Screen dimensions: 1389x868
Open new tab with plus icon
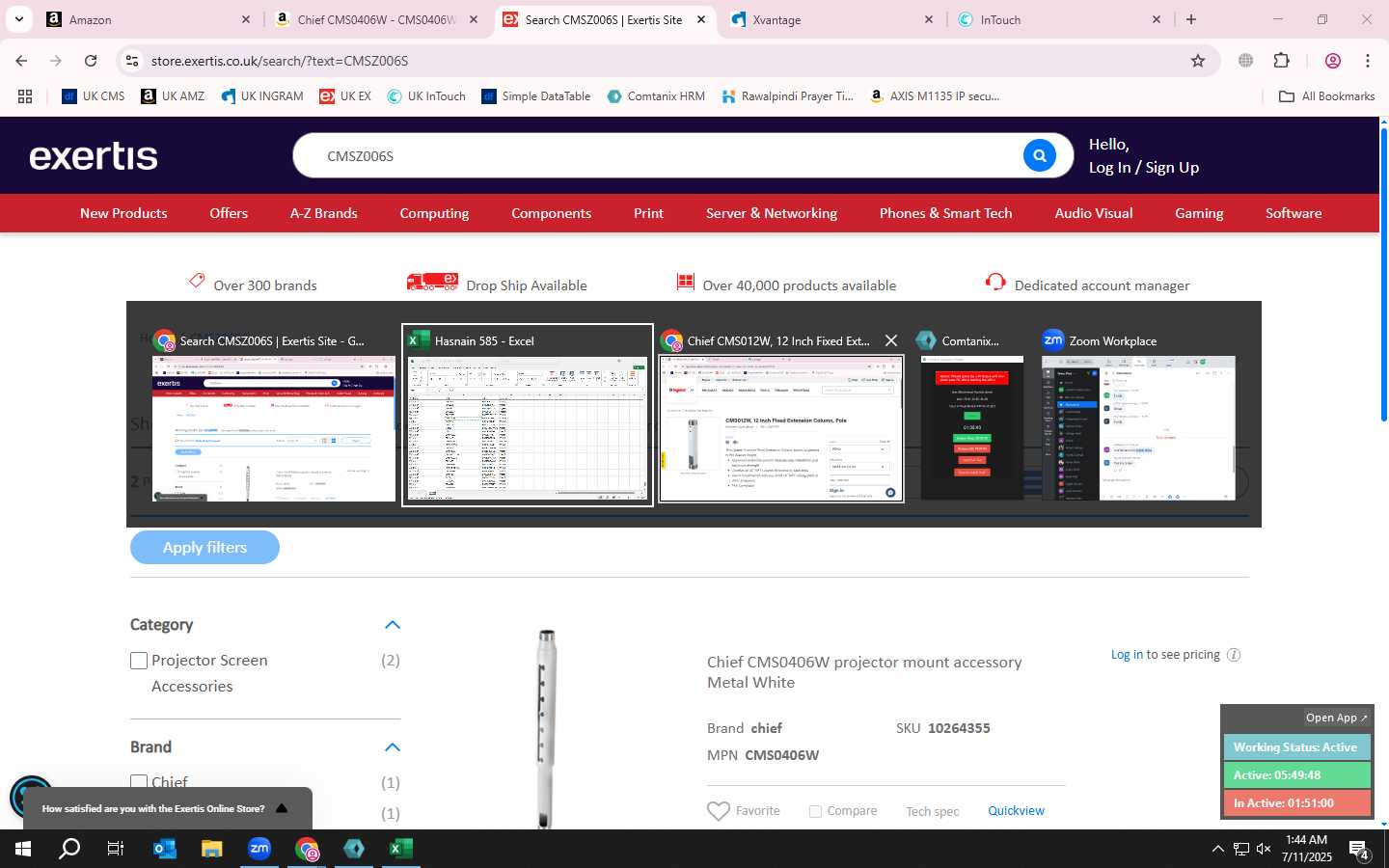pos(1191,19)
